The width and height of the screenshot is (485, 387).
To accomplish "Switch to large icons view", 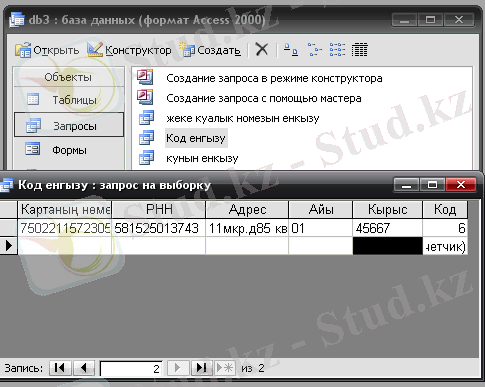I will click(291, 50).
